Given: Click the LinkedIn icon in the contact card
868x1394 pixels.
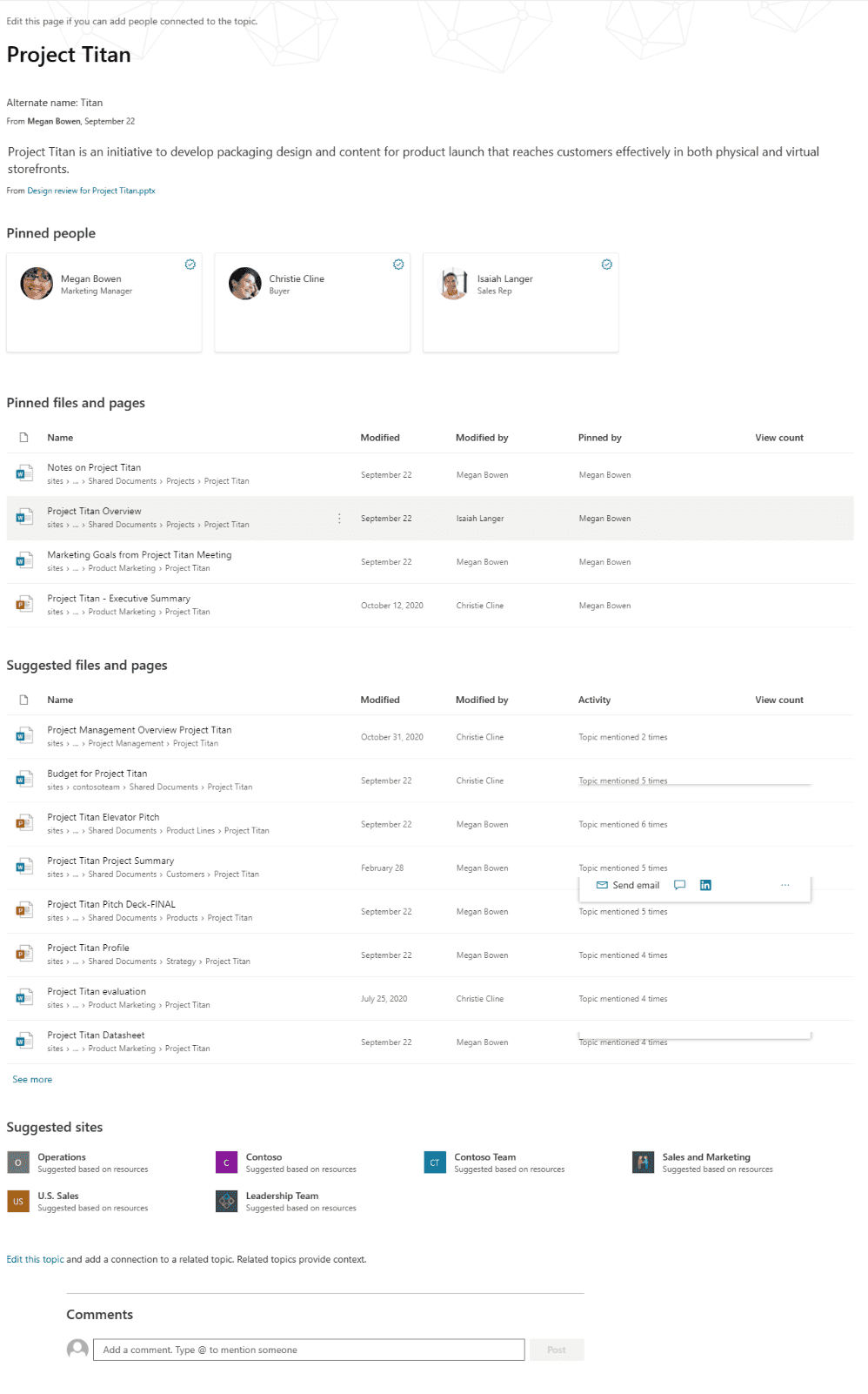Looking at the screenshot, I should click(x=705, y=885).
